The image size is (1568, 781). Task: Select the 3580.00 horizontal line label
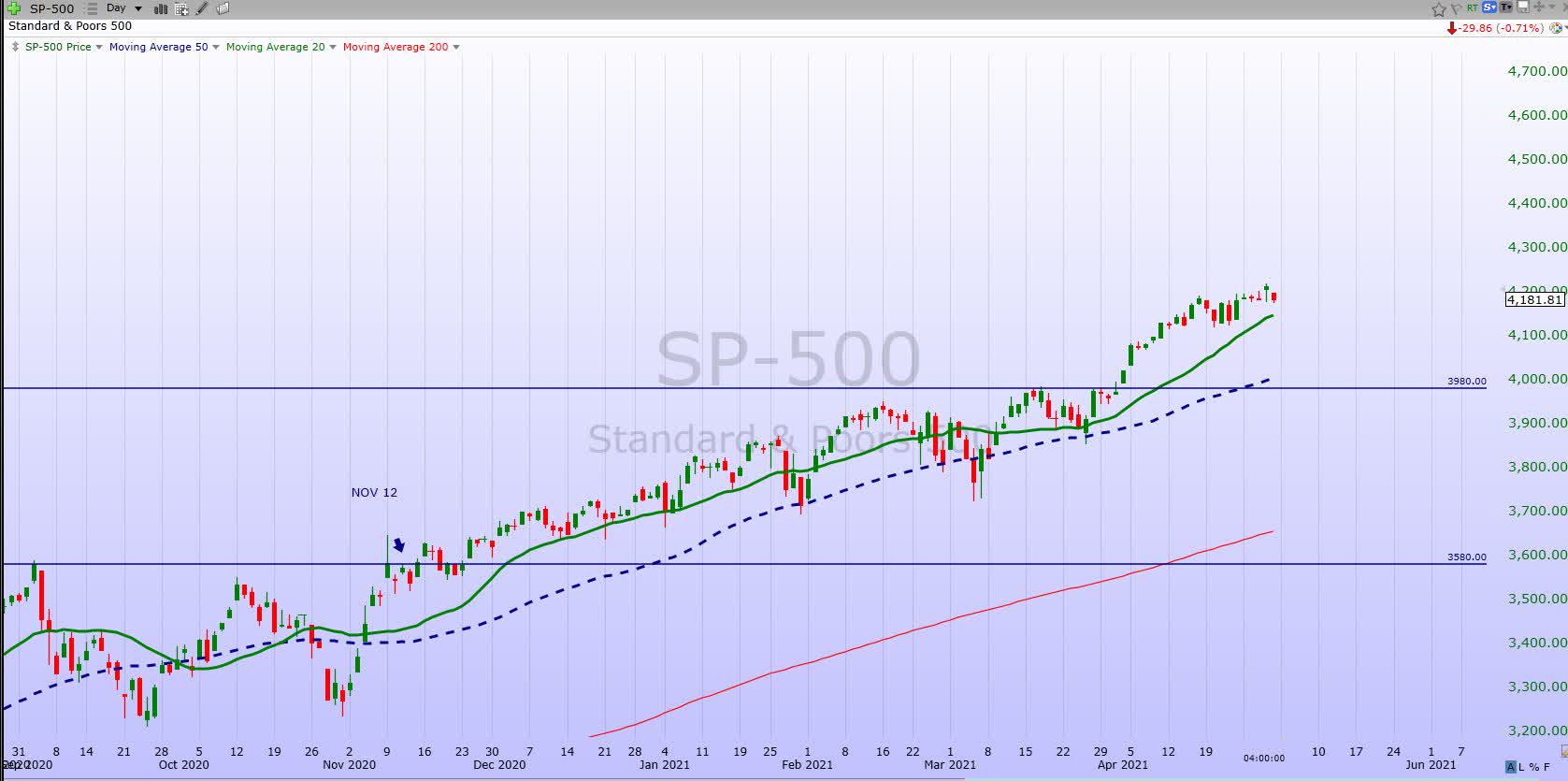(1466, 557)
